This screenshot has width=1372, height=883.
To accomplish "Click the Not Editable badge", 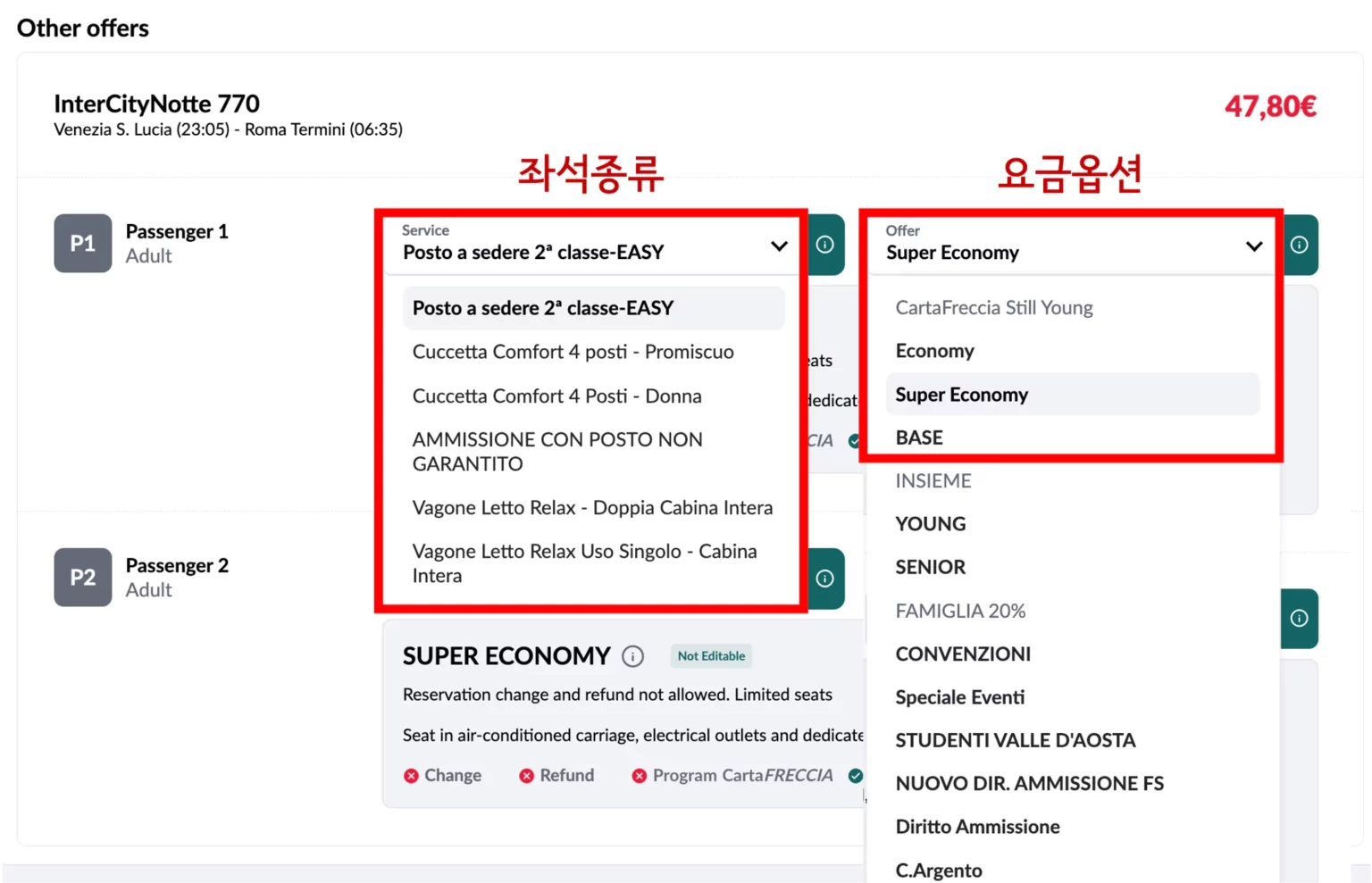I will click(x=711, y=656).
